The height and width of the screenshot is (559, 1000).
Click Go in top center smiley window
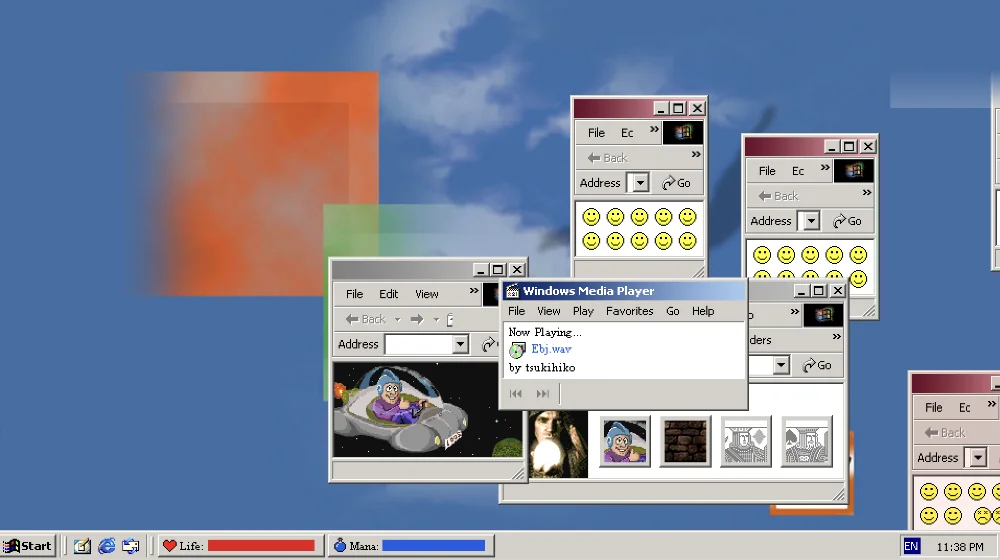click(677, 184)
